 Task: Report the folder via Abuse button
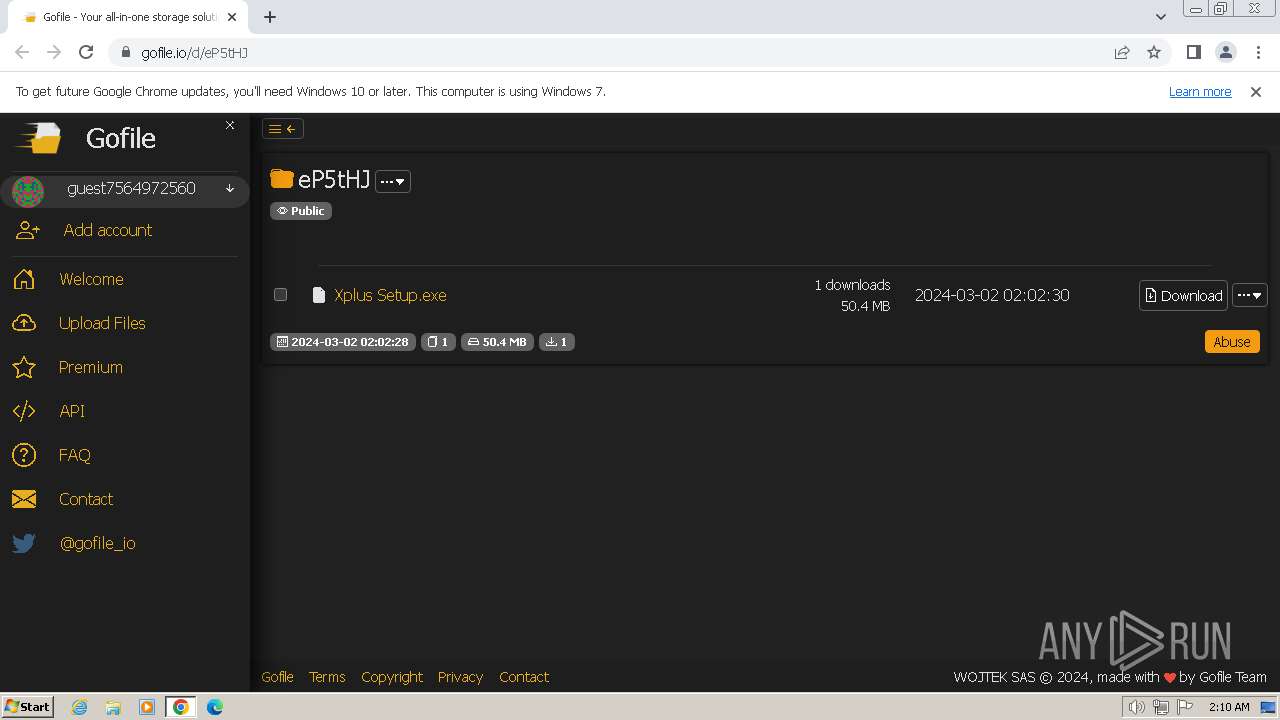pyautogui.click(x=1232, y=341)
